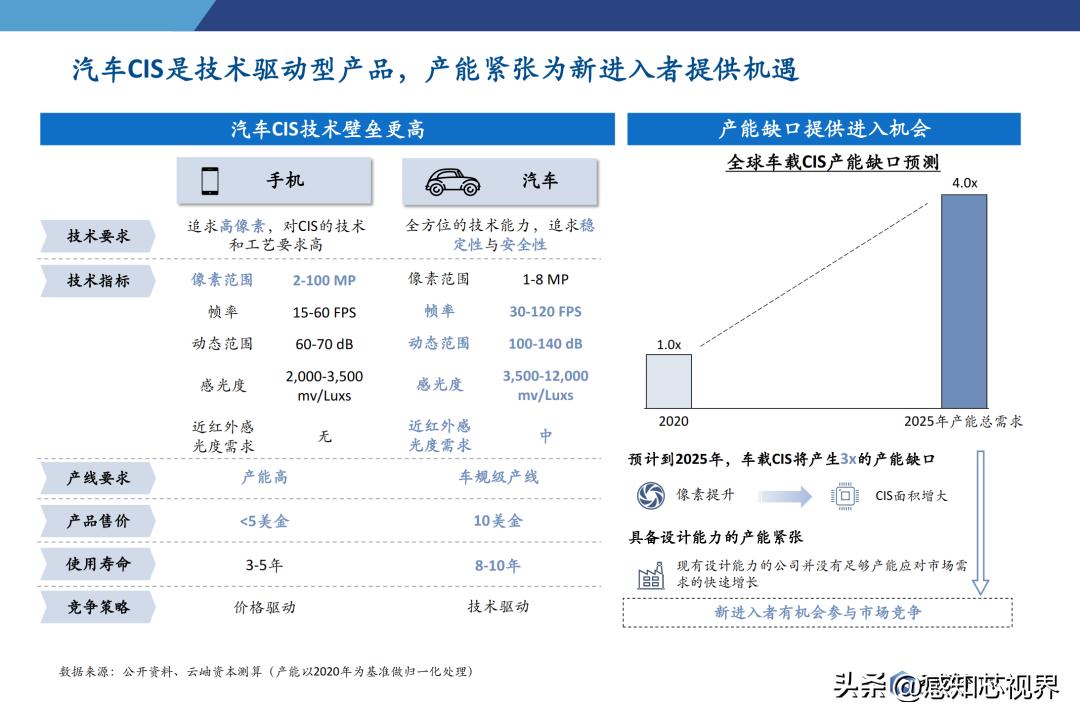Select the dark blue 4.0x chart bar
The image size is (1080, 720).
pyautogui.click(x=962, y=302)
